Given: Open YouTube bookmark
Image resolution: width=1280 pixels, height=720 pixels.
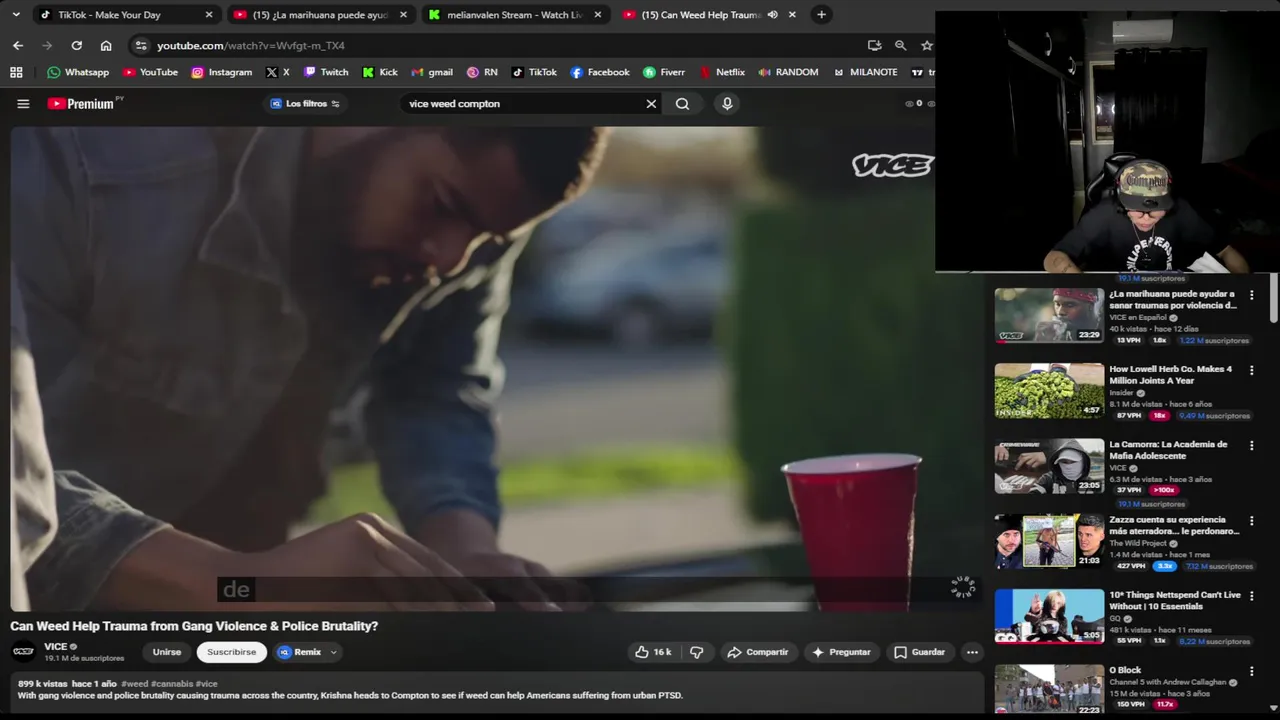Looking at the screenshot, I should (150, 72).
